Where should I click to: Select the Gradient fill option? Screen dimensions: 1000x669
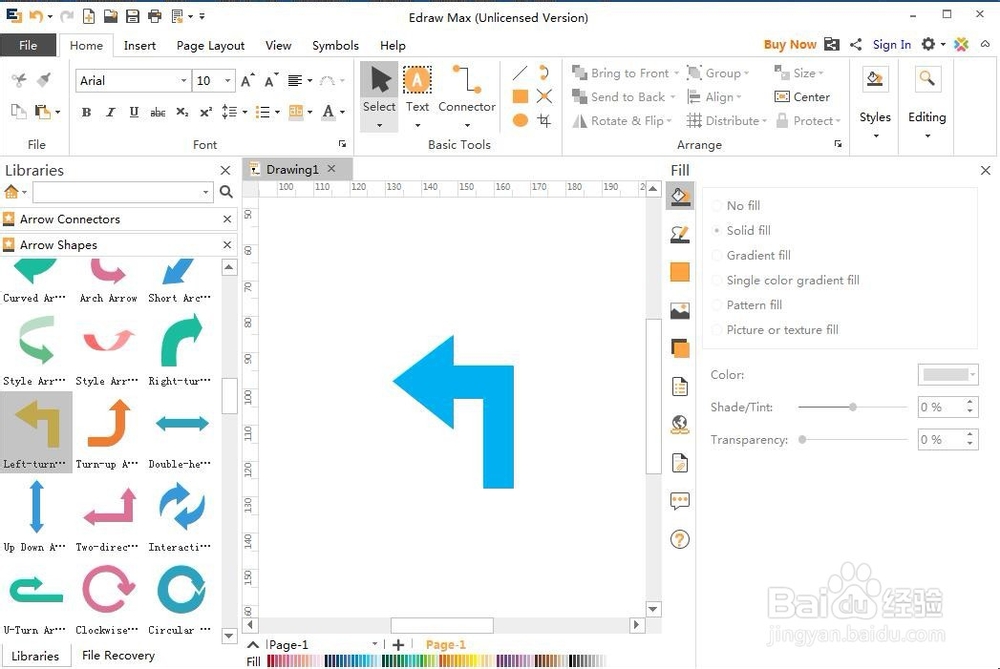(x=751, y=255)
